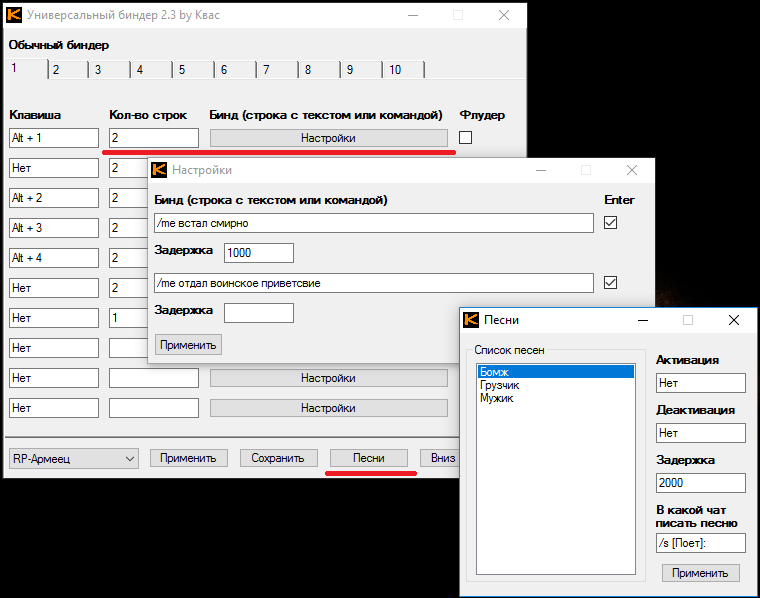Screen dimensions: 760x598
Task: Open tab 10 of the binder
Action: (x=395, y=70)
